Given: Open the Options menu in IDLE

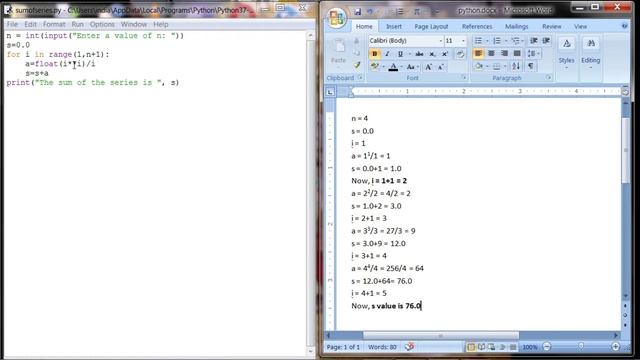Looking at the screenshot, I should [102, 24].
